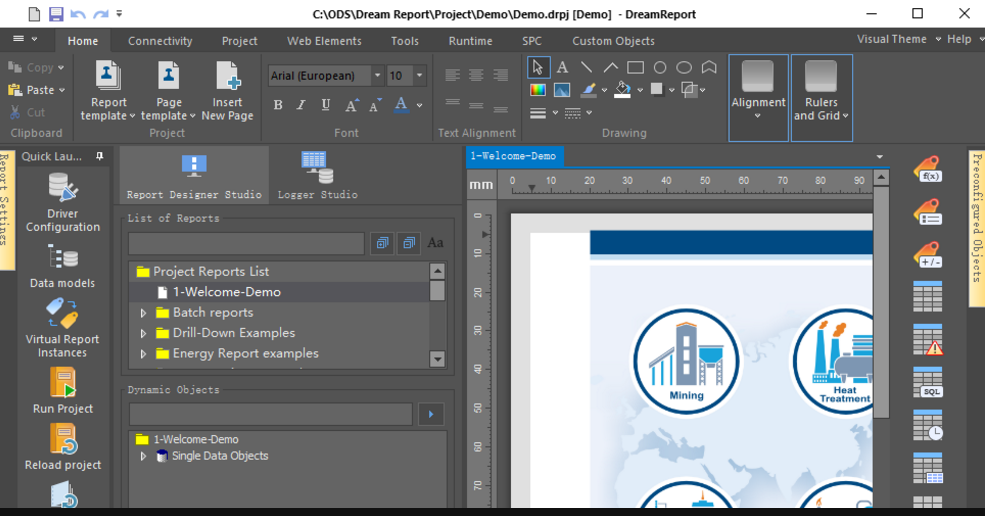Toggle the Aa match case button
Viewport: 985px width, 516px height.
pos(435,243)
